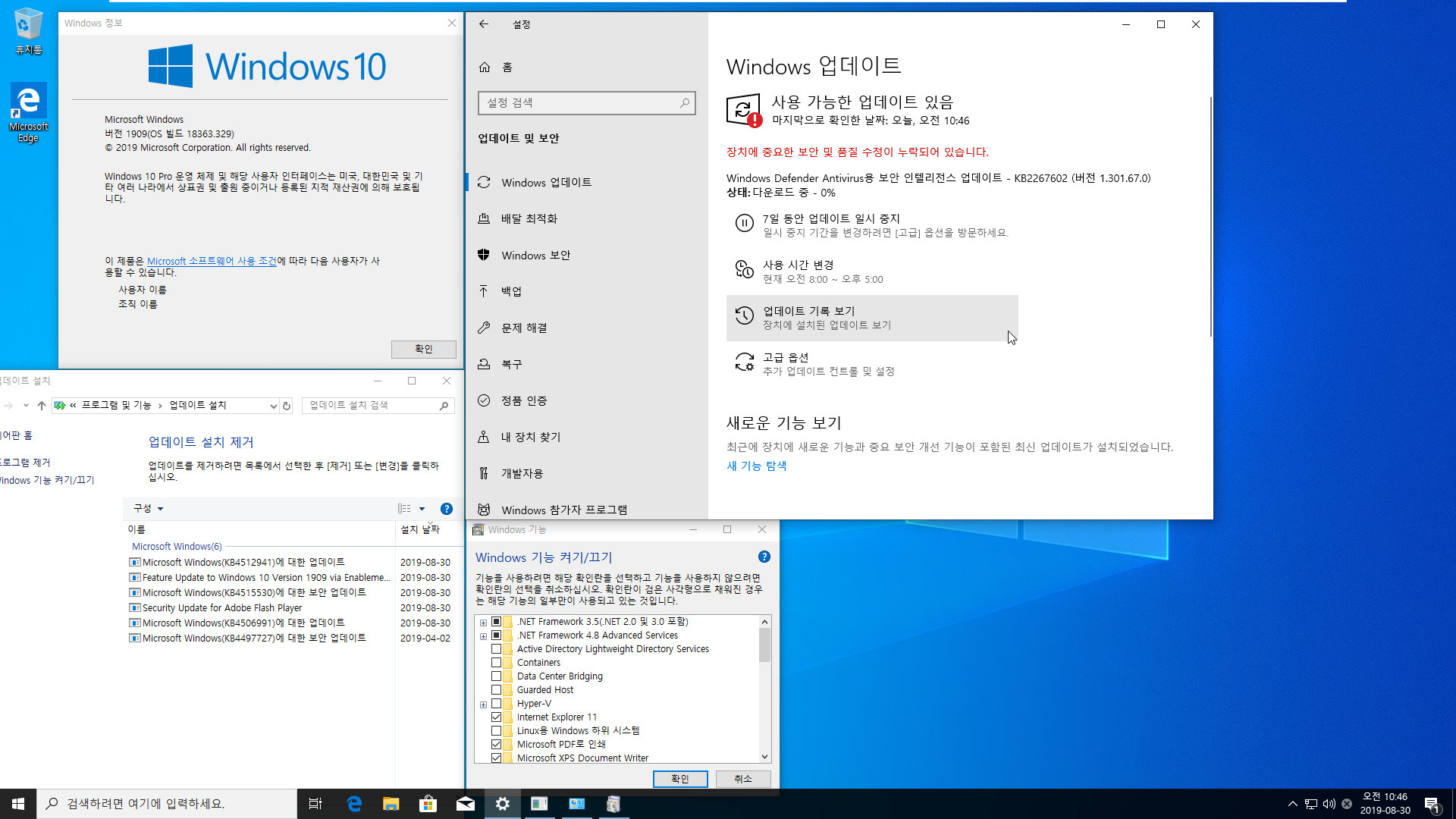Click 새 기능 탐색 link
This screenshot has width=1456, height=819.
coord(756,466)
